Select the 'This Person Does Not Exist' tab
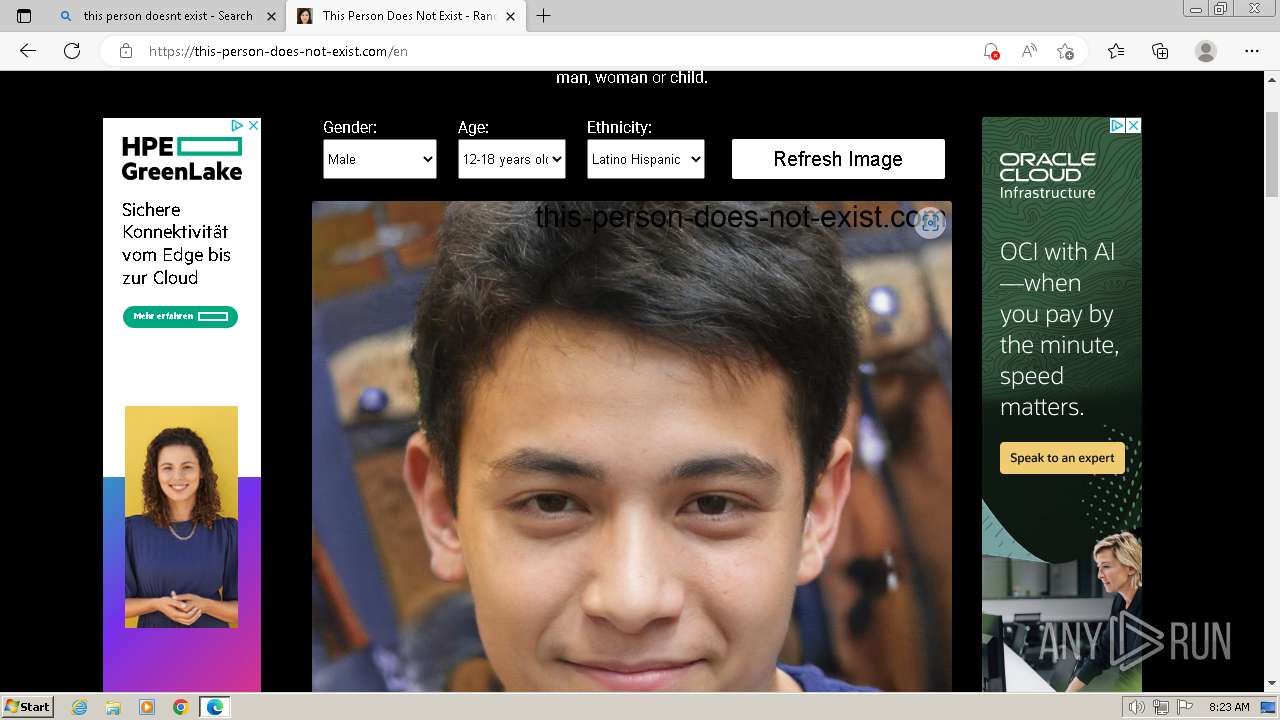The width and height of the screenshot is (1280, 720). coord(397,16)
